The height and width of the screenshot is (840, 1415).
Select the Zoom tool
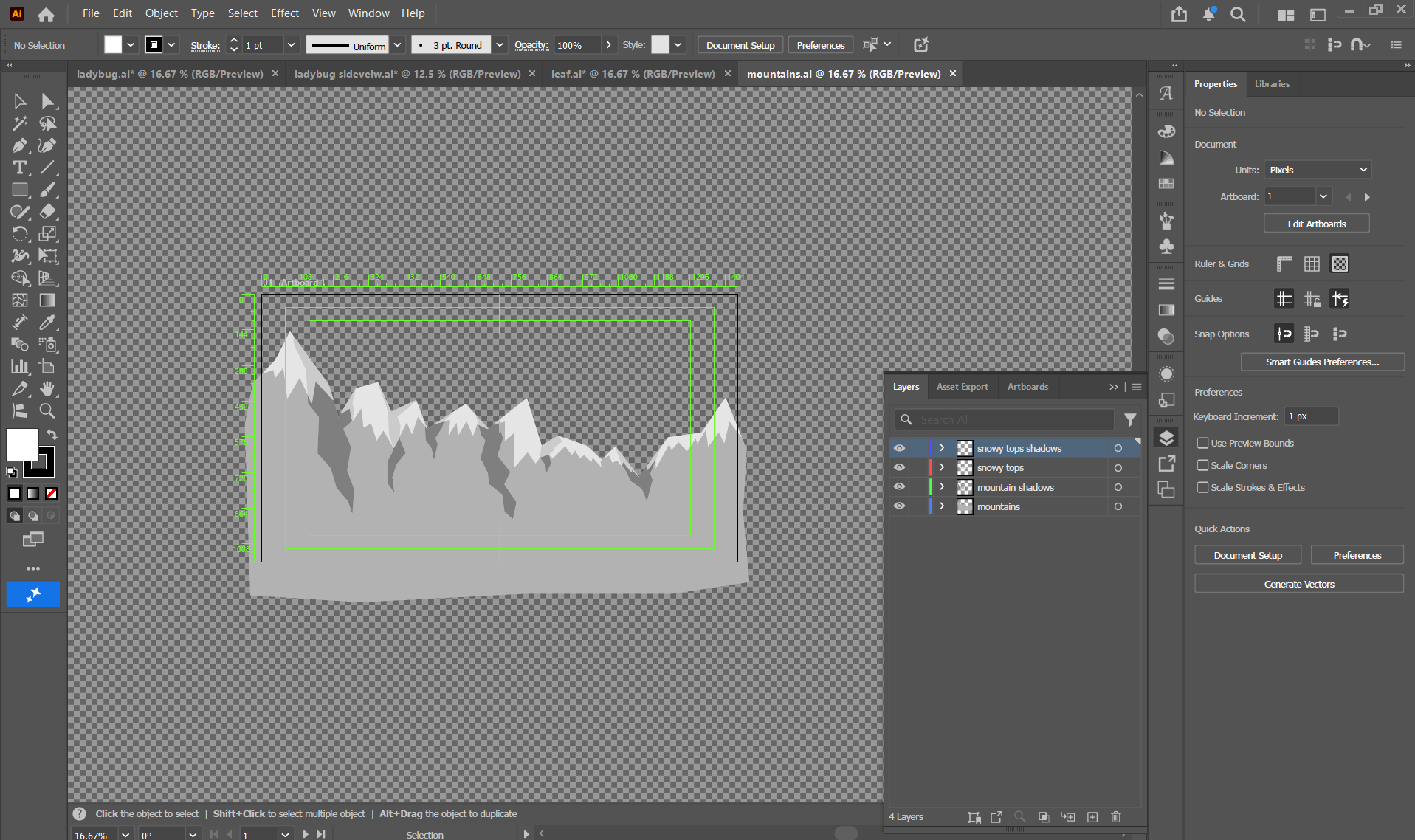click(x=47, y=411)
